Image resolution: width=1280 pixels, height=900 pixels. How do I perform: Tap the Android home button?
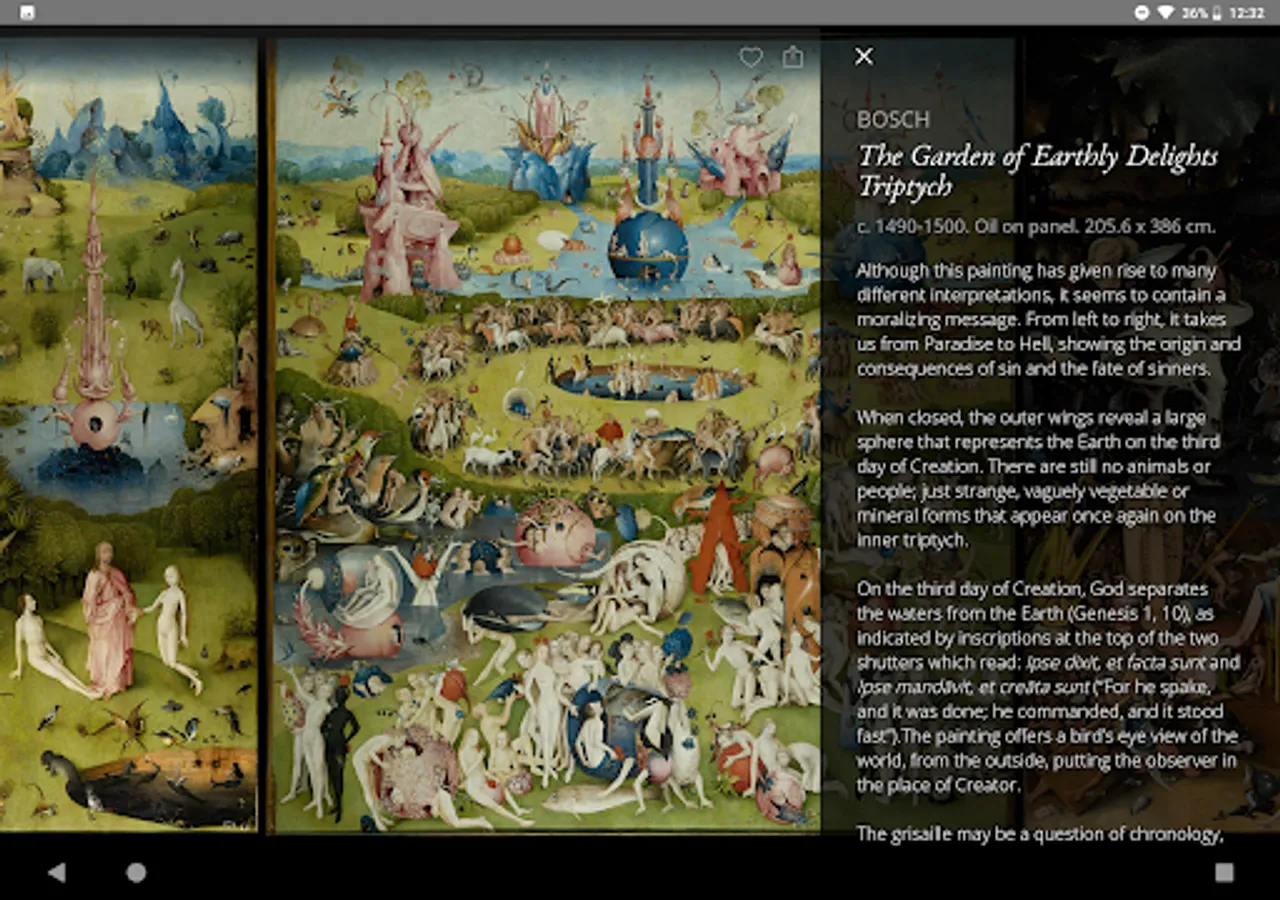(x=136, y=872)
